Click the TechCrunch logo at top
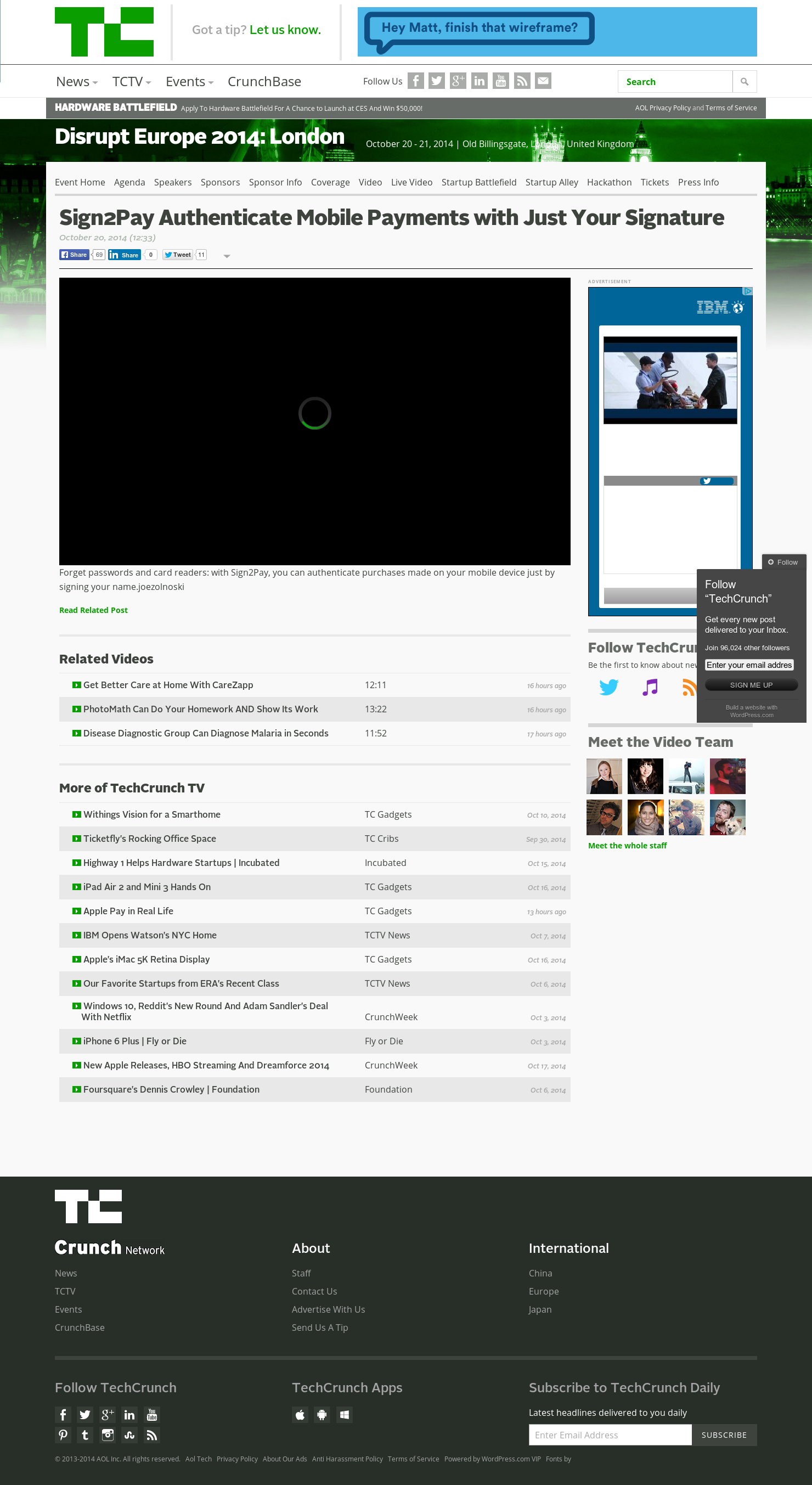Viewport: 812px width, 1485px height. click(x=104, y=32)
